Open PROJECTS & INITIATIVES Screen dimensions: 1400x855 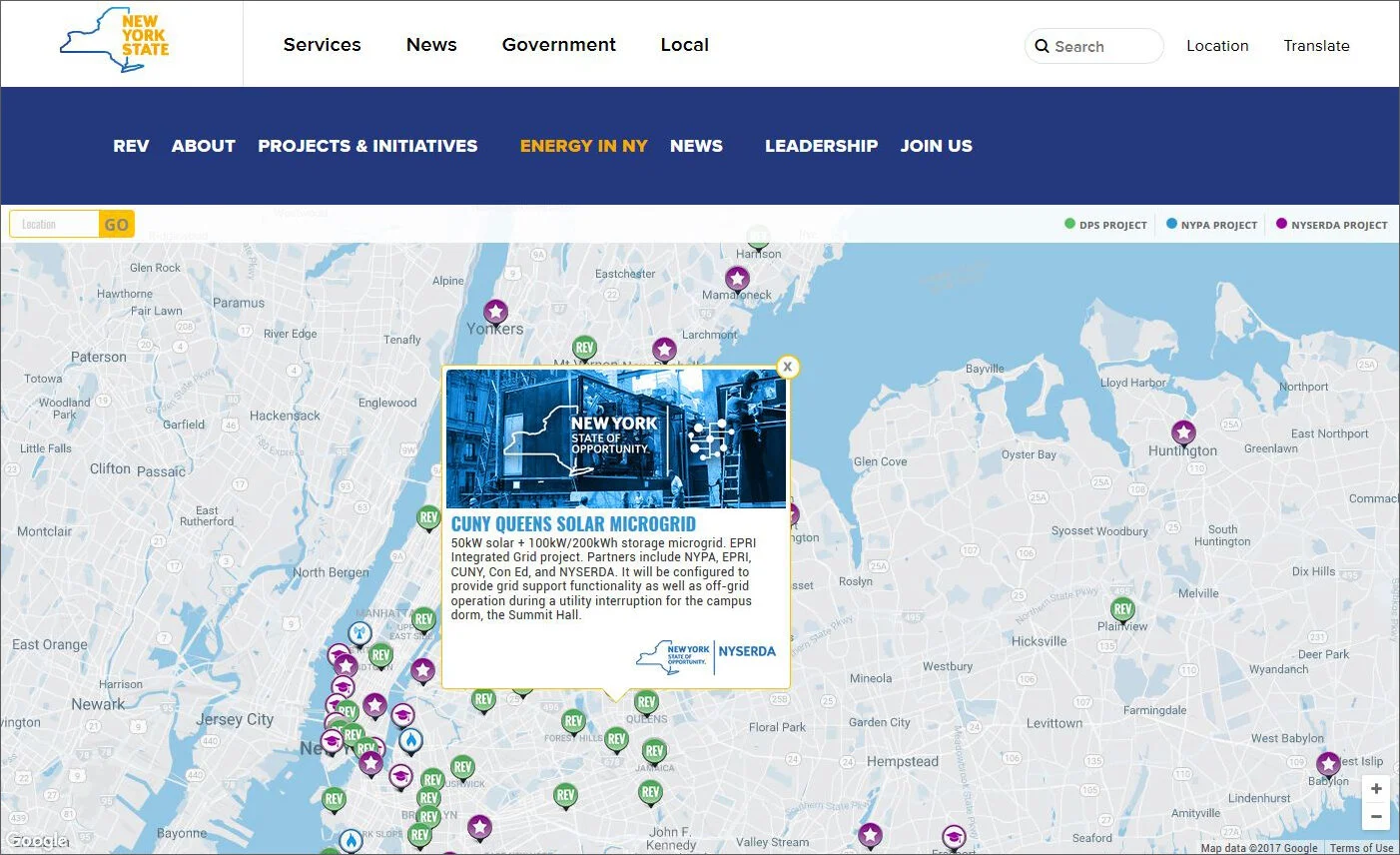click(367, 146)
